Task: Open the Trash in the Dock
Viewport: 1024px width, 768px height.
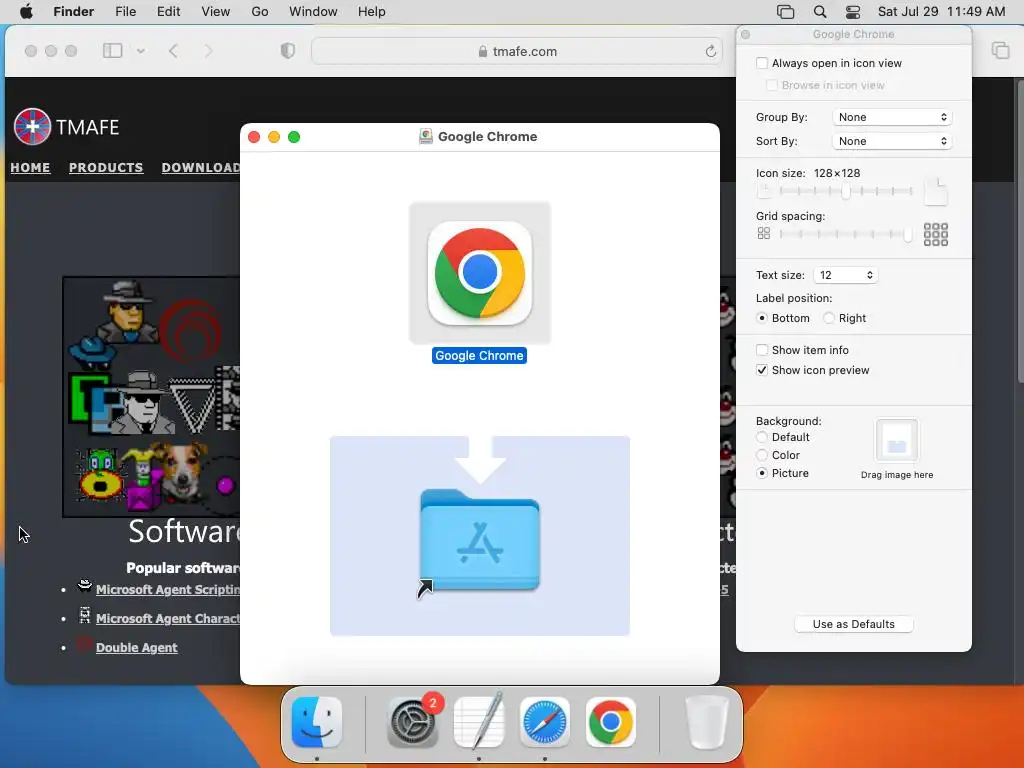Action: pos(707,722)
